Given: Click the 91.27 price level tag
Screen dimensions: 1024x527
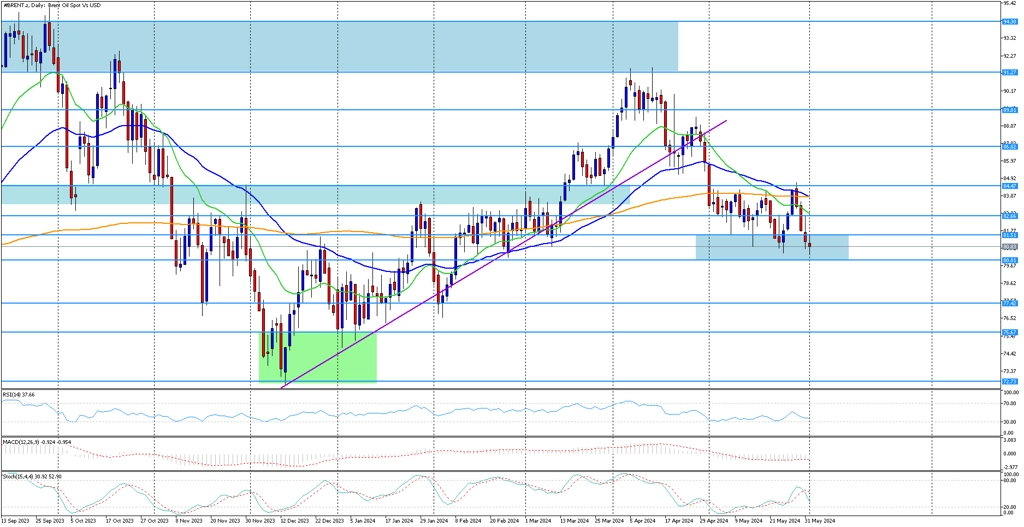Looking at the screenshot, I should pyautogui.click(x=1010, y=72).
